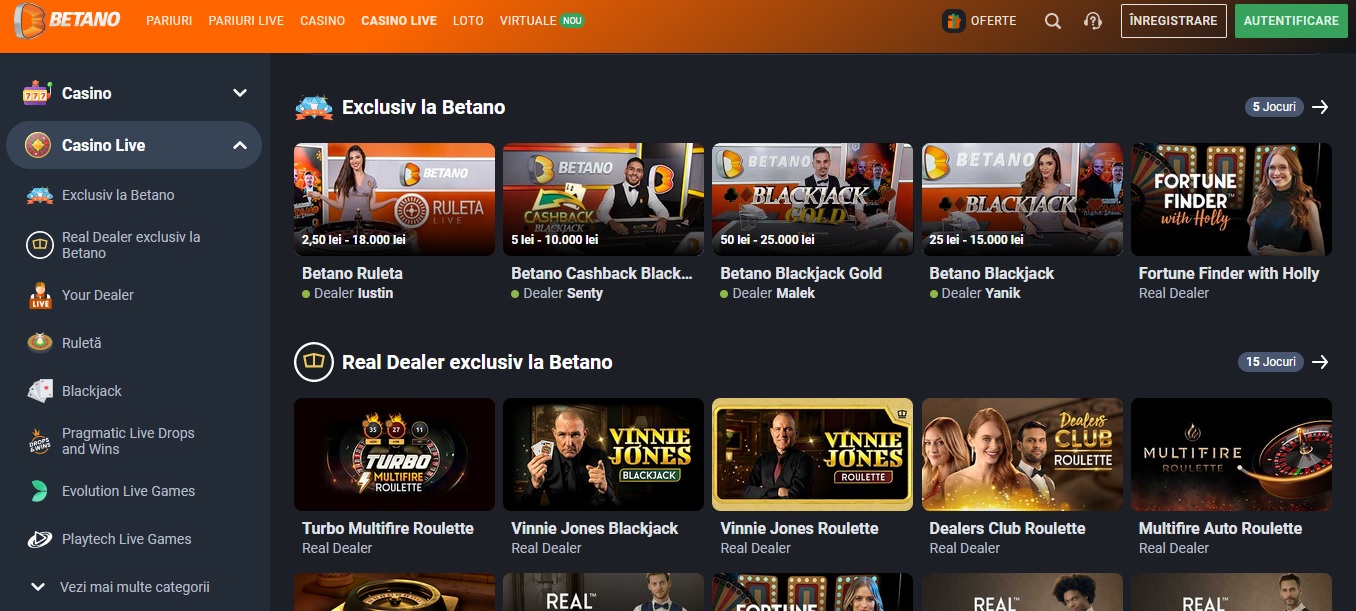This screenshot has width=1356, height=611.
Task: Expand the Casino sidebar section chevron
Action: tap(240, 93)
